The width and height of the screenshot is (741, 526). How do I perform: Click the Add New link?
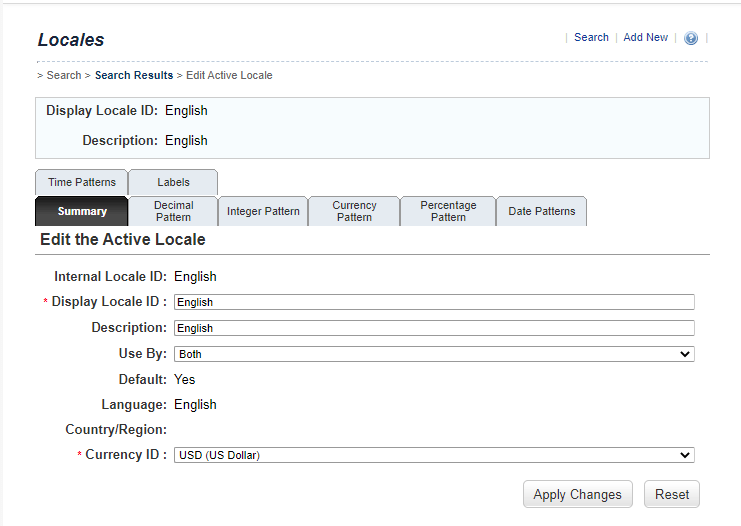645,37
